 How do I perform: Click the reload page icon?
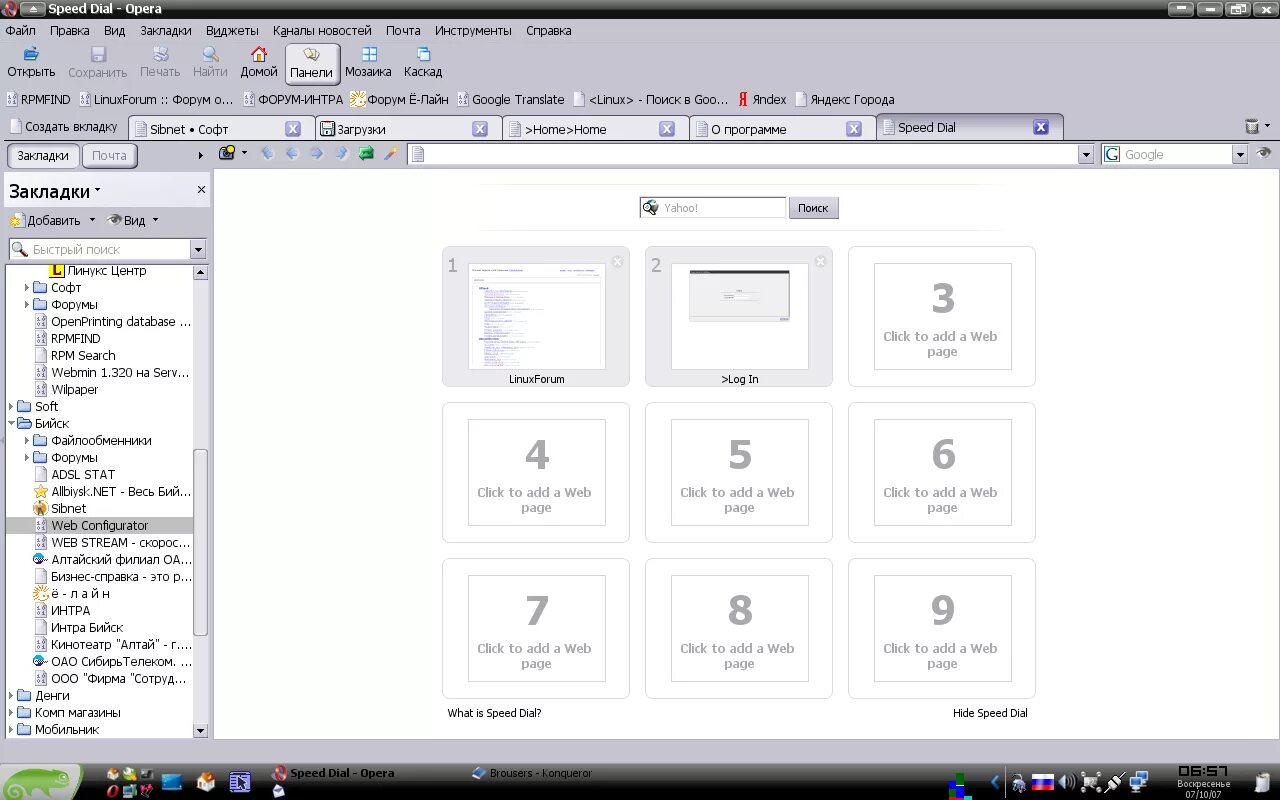click(366, 154)
